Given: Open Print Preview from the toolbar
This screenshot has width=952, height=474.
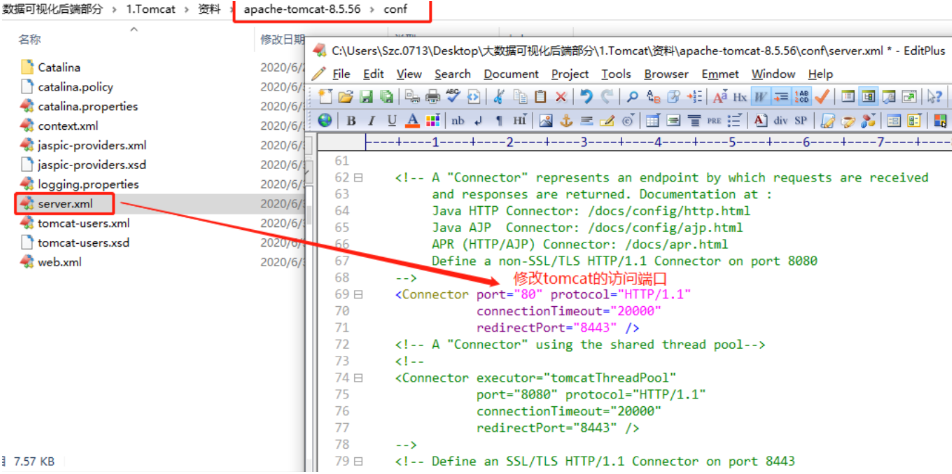Looking at the screenshot, I should [x=412, y=96].
